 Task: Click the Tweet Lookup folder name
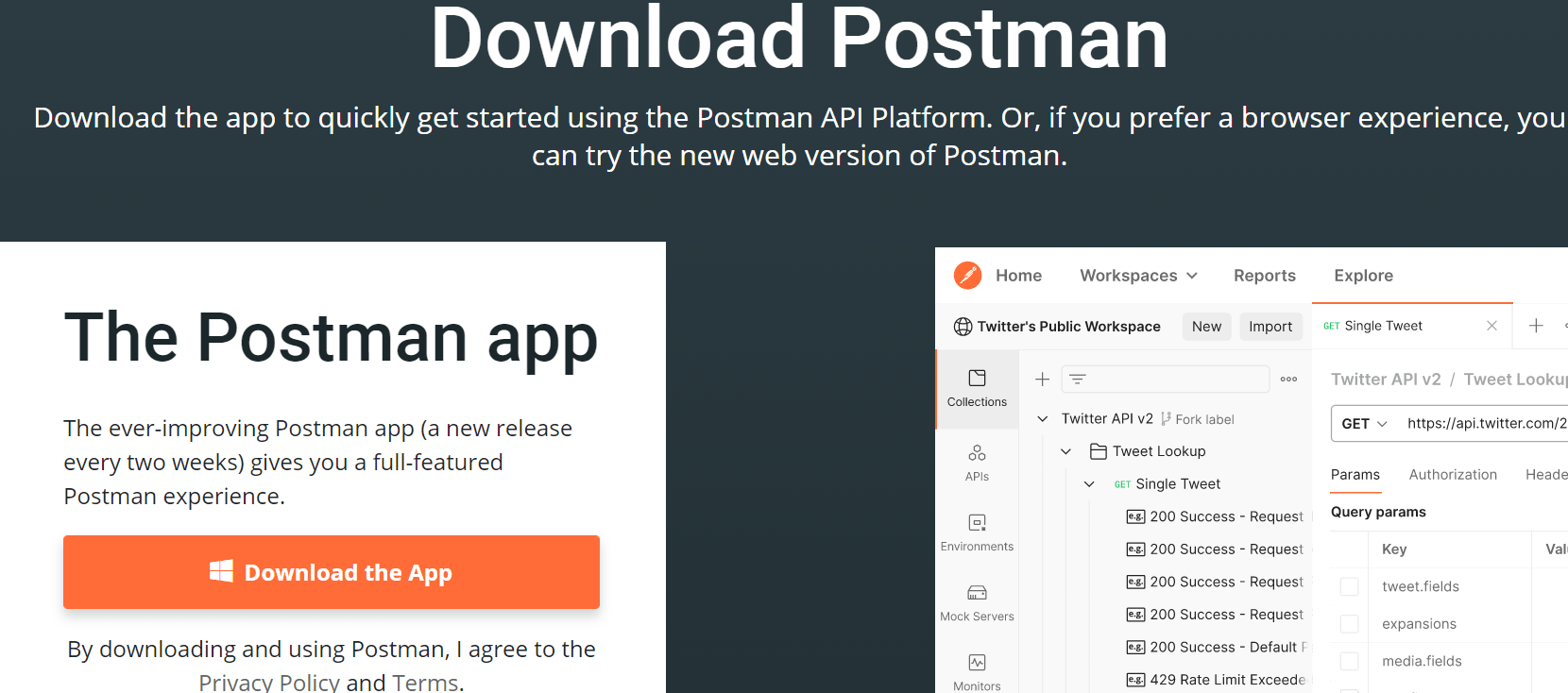1159,451
